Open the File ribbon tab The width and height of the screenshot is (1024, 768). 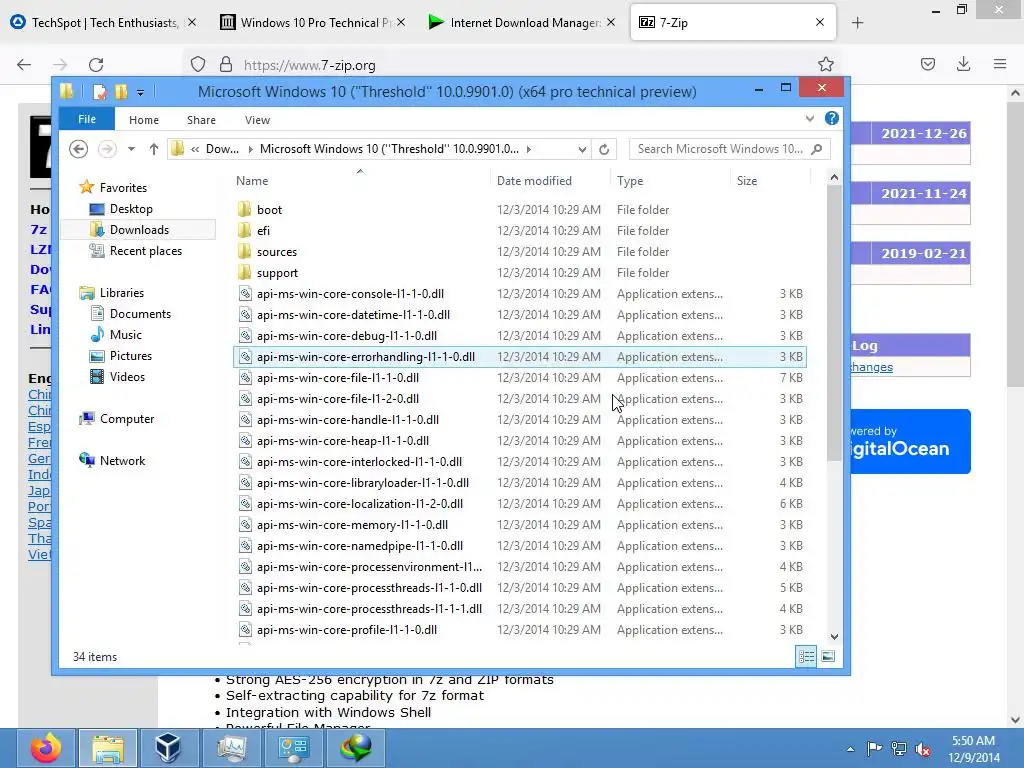(87, 119)
